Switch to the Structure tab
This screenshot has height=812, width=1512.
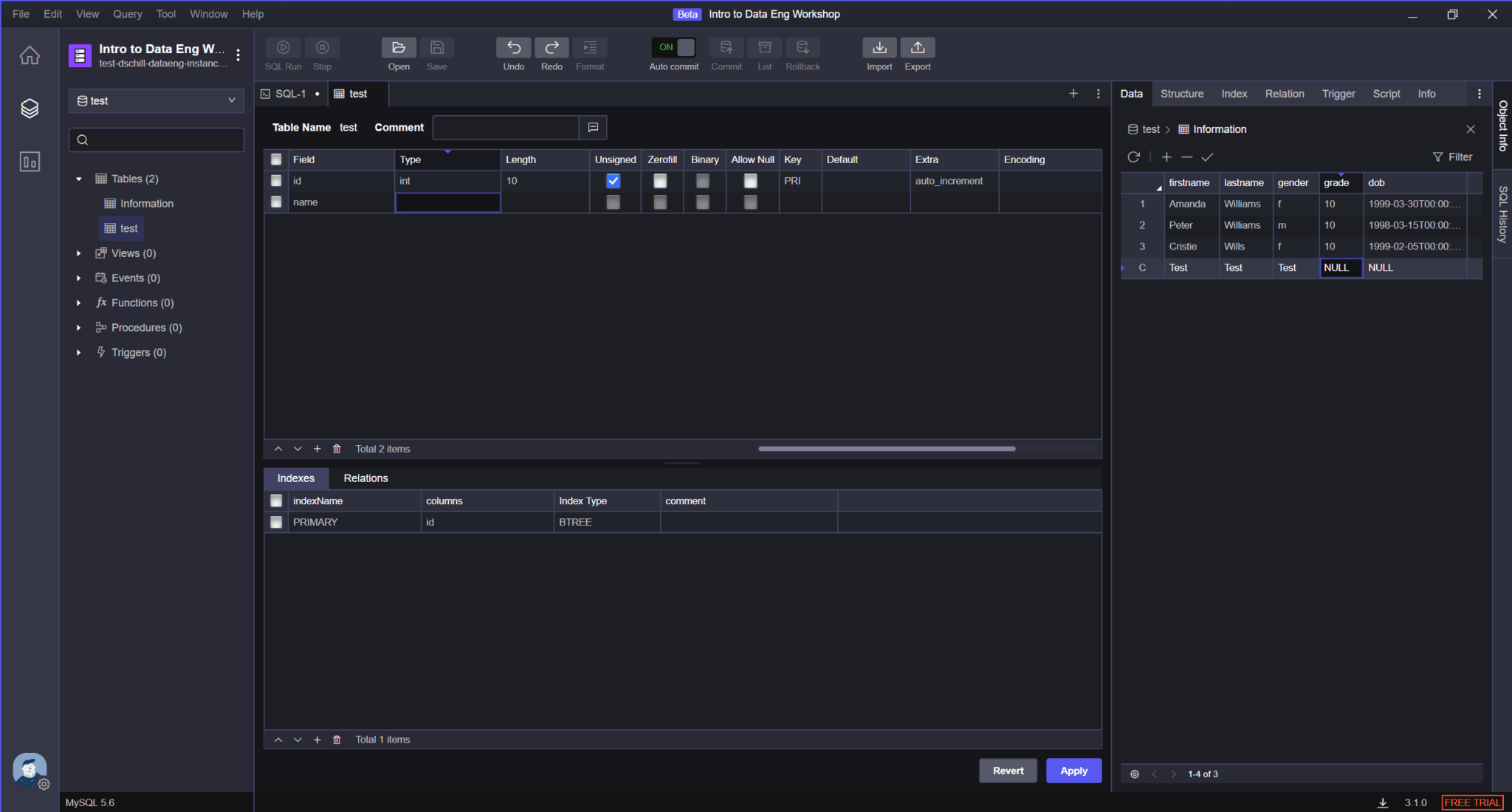pos(1181,94)
